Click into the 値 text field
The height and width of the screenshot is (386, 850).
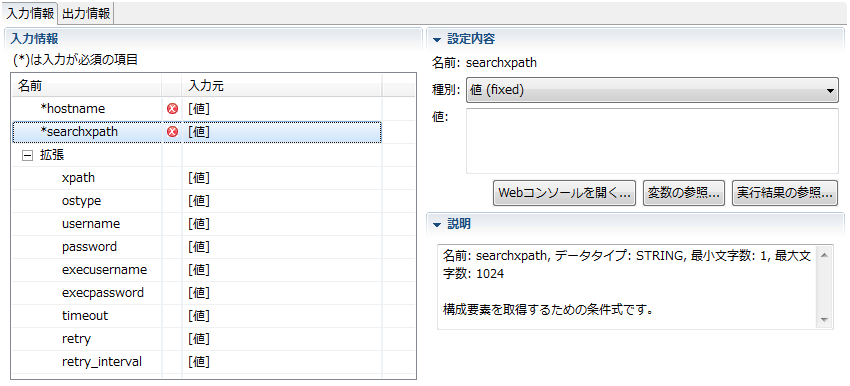click(652, 140)
